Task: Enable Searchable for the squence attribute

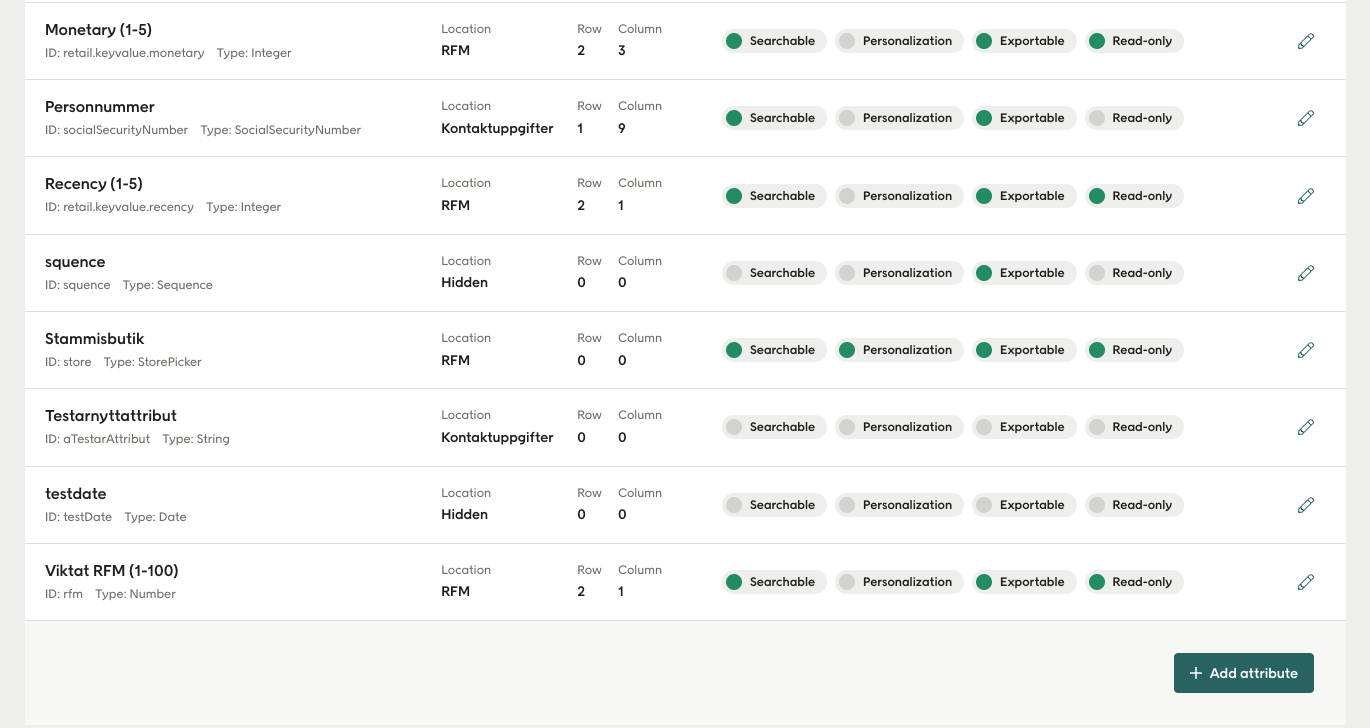Action: coord(774,273)
